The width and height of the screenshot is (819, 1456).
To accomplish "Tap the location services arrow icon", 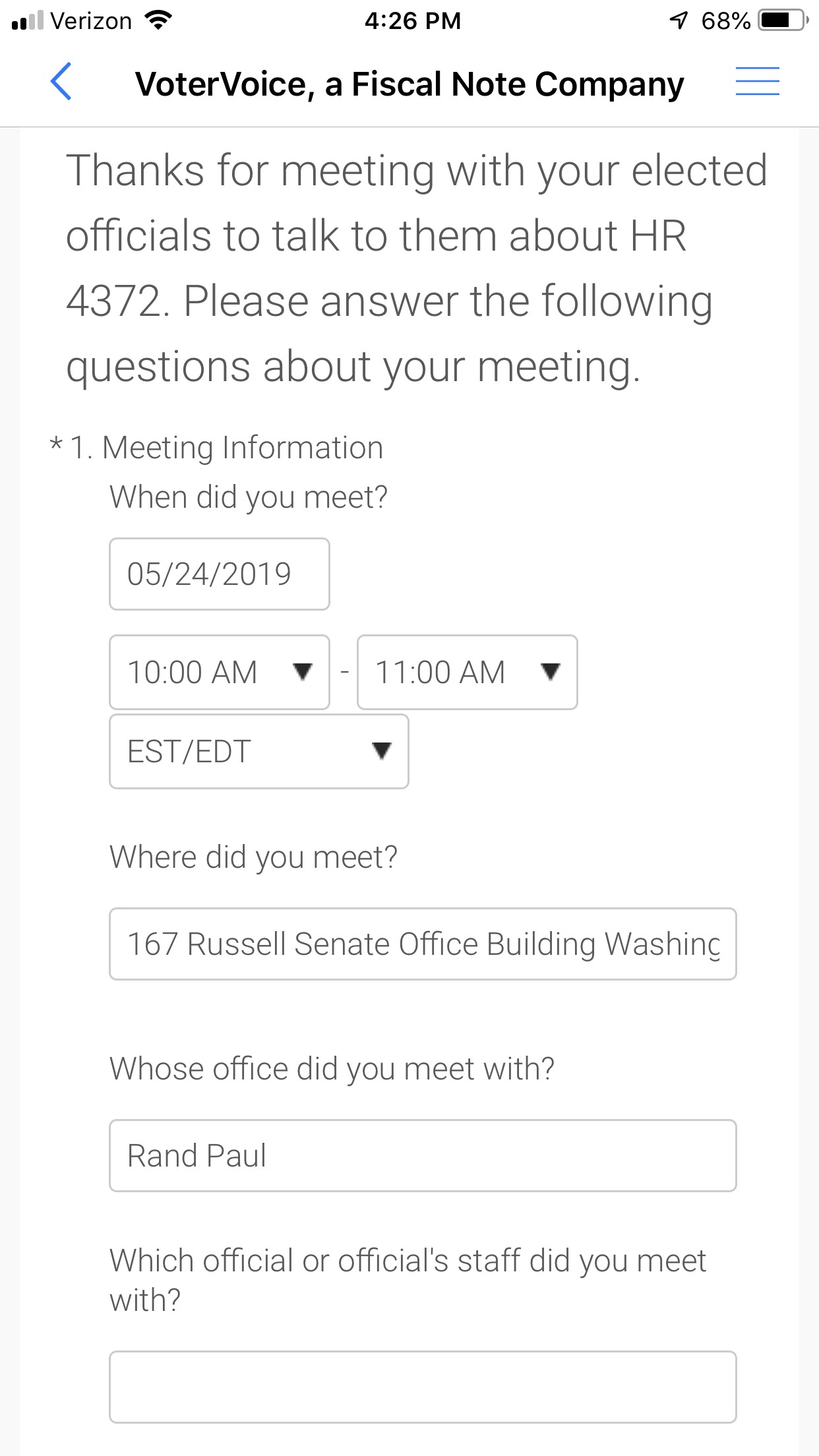I will coord(679,20).
